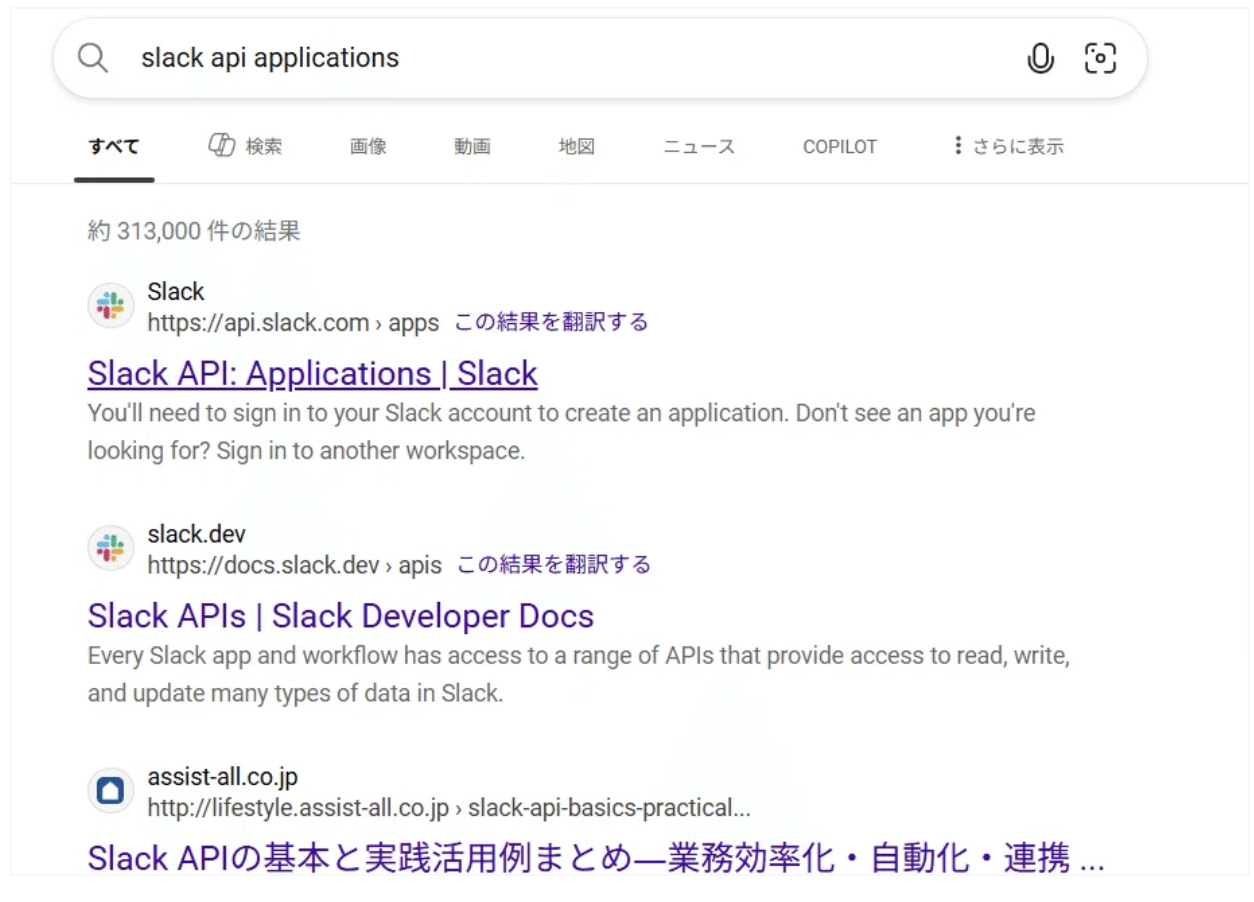Click the Slack favicon of slack.dev result
Image resolution: width=1254 pixels, height=902 pixels.
pos(111,547)
